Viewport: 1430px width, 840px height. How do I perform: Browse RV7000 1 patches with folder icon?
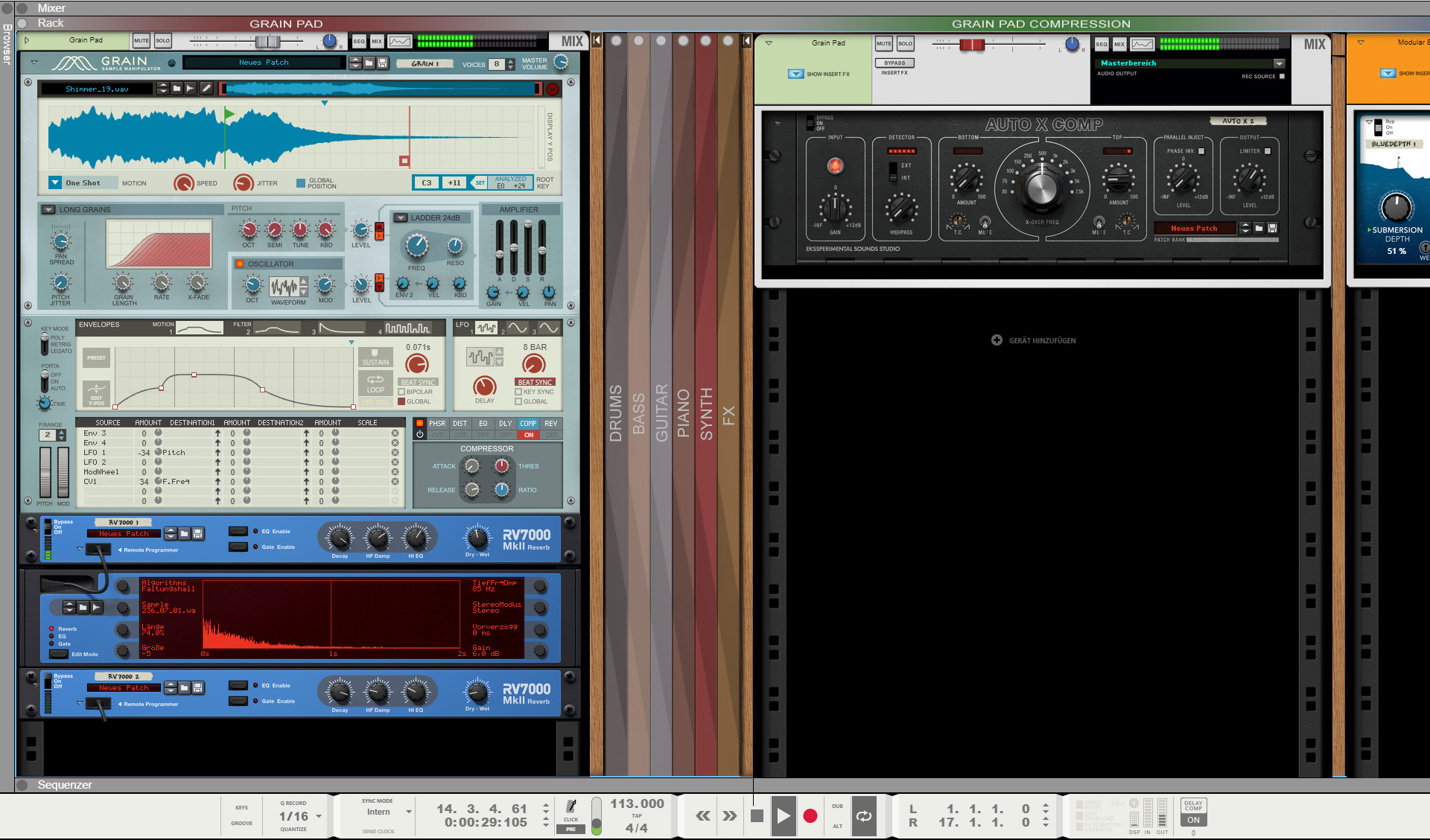[184, 533]
